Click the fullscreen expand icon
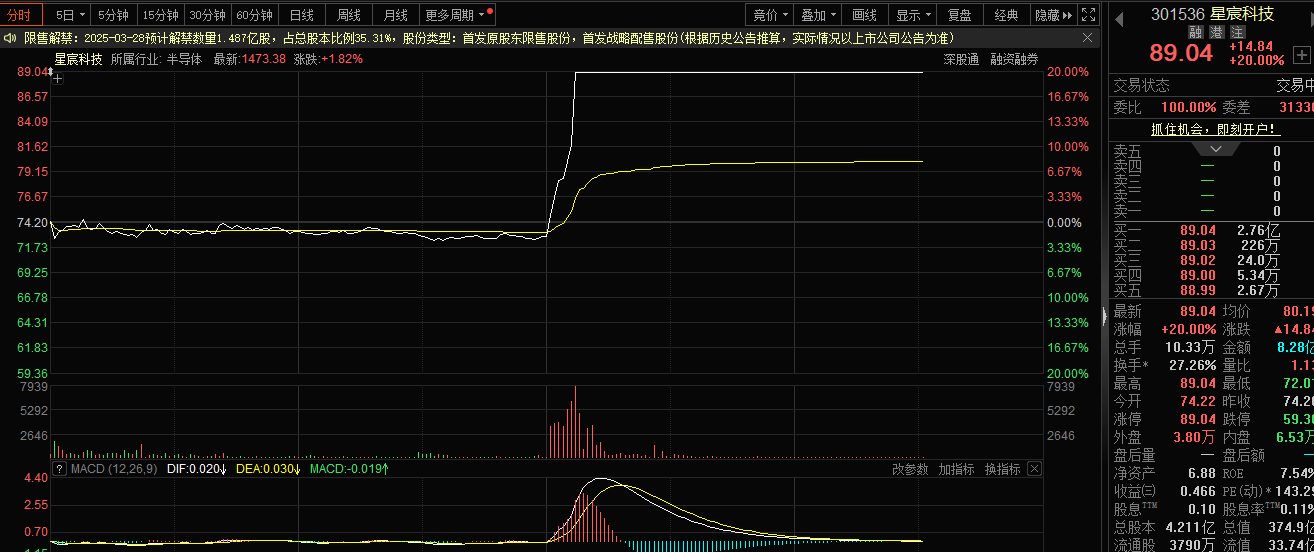Screen dimensions: 1314x552 click(1089, 15)
